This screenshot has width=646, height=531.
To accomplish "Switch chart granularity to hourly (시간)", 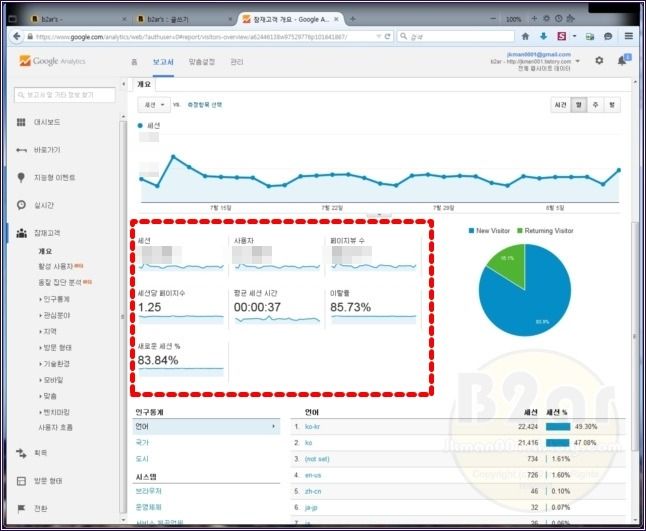I will pyautogui.click(x=560, y=105).
